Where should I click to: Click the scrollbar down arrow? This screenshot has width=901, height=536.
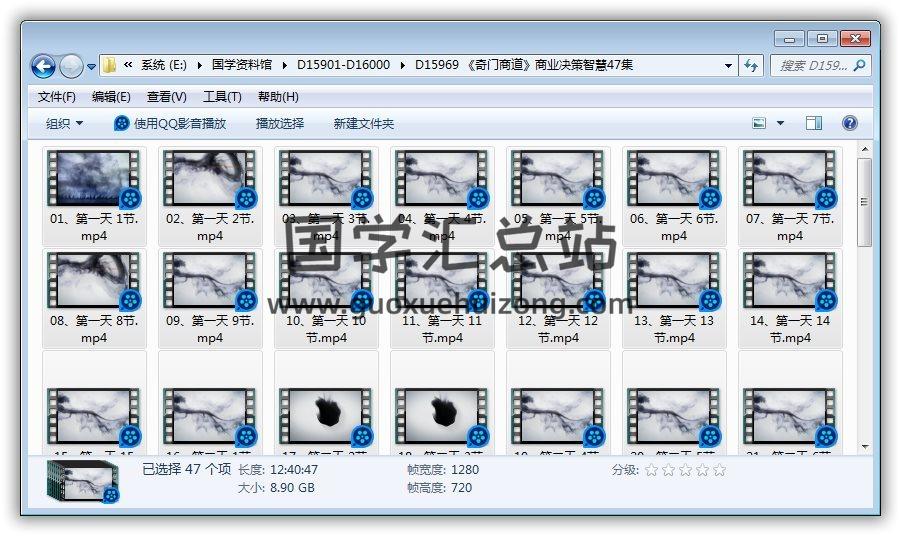(x=864, y=447)
